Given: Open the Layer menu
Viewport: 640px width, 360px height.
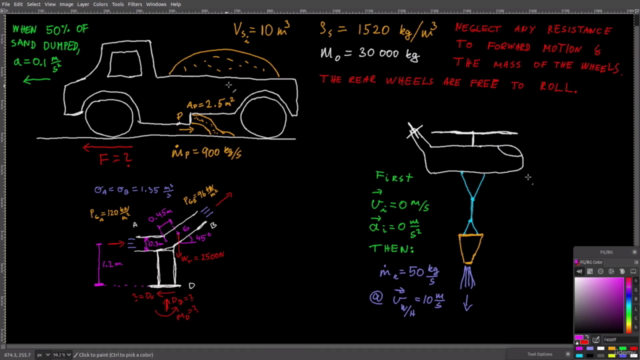Looking at the screenshot, I should click(x=83, y=4).
